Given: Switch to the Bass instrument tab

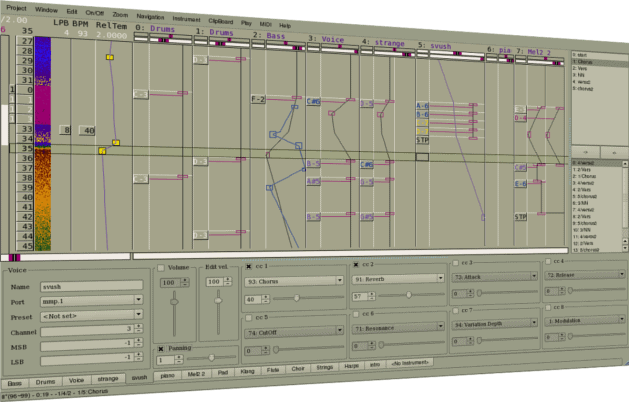Looking at the screenshot, I should [x=15, y=383].
